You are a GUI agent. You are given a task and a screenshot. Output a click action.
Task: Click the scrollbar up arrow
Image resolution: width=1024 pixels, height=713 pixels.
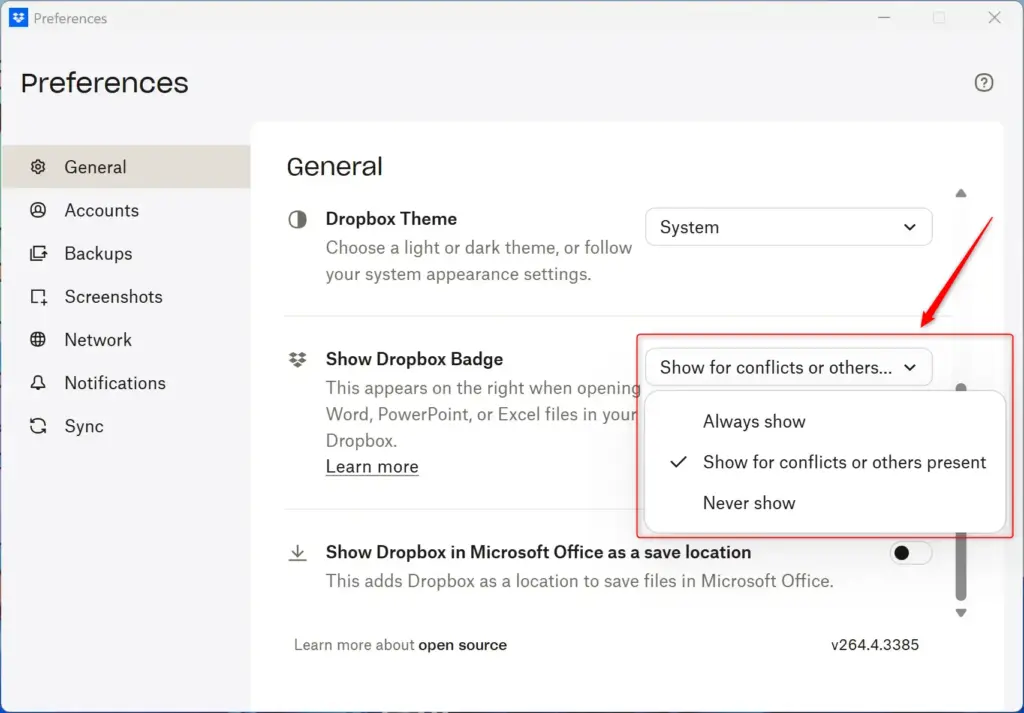coord(961,193)
